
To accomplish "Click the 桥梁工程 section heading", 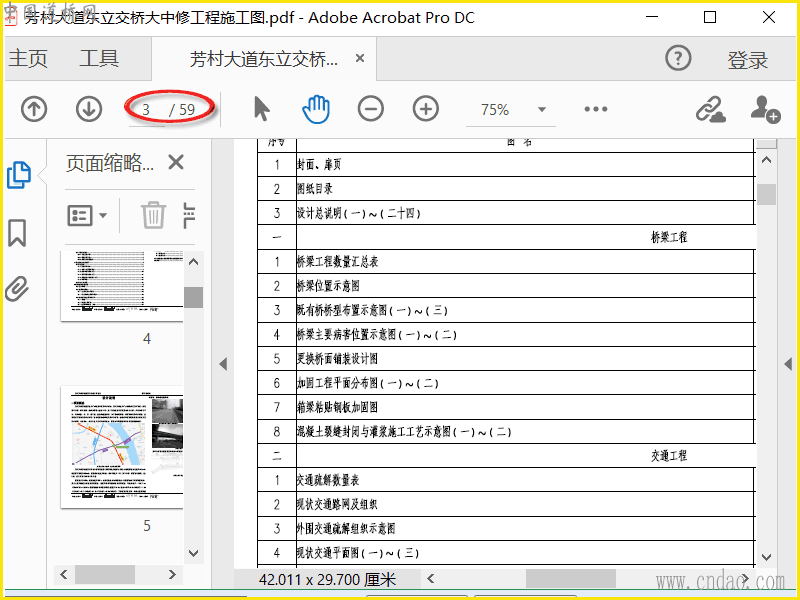I will [669, 237].
